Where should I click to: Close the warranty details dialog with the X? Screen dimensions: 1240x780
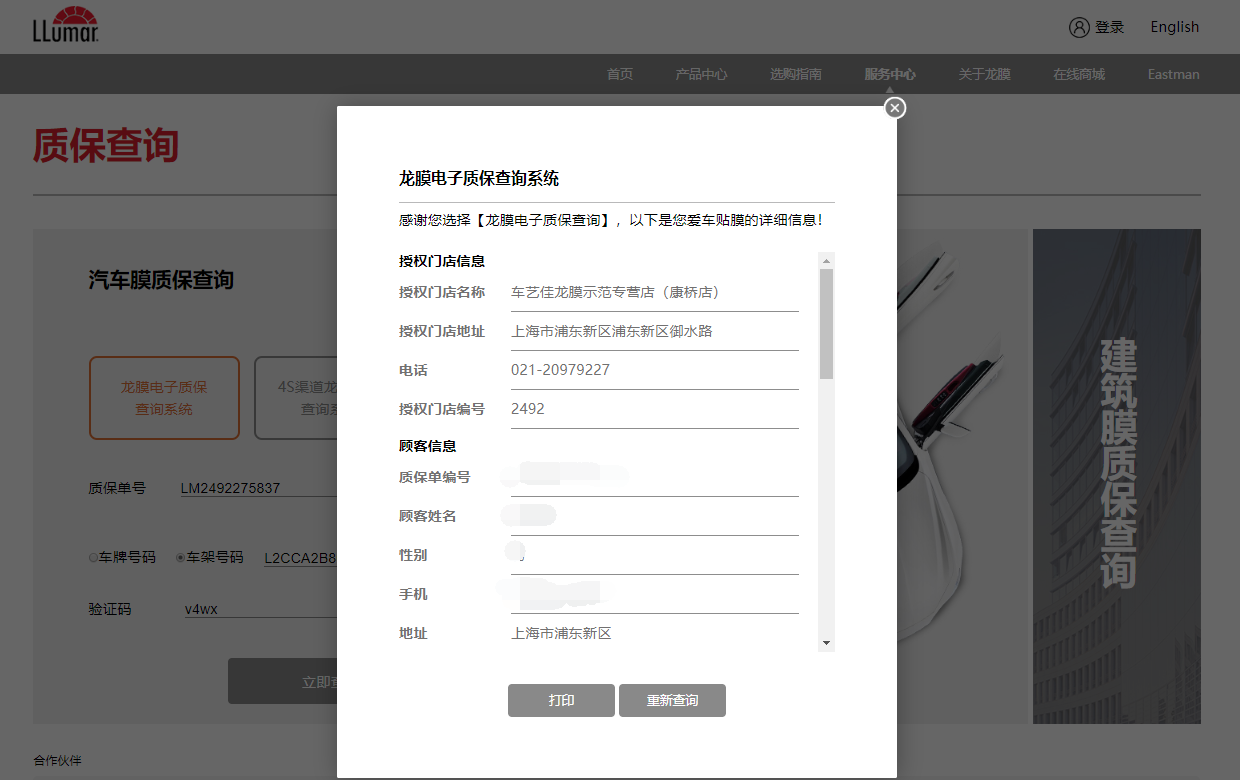pyautogui.click(x=894, y=107)
